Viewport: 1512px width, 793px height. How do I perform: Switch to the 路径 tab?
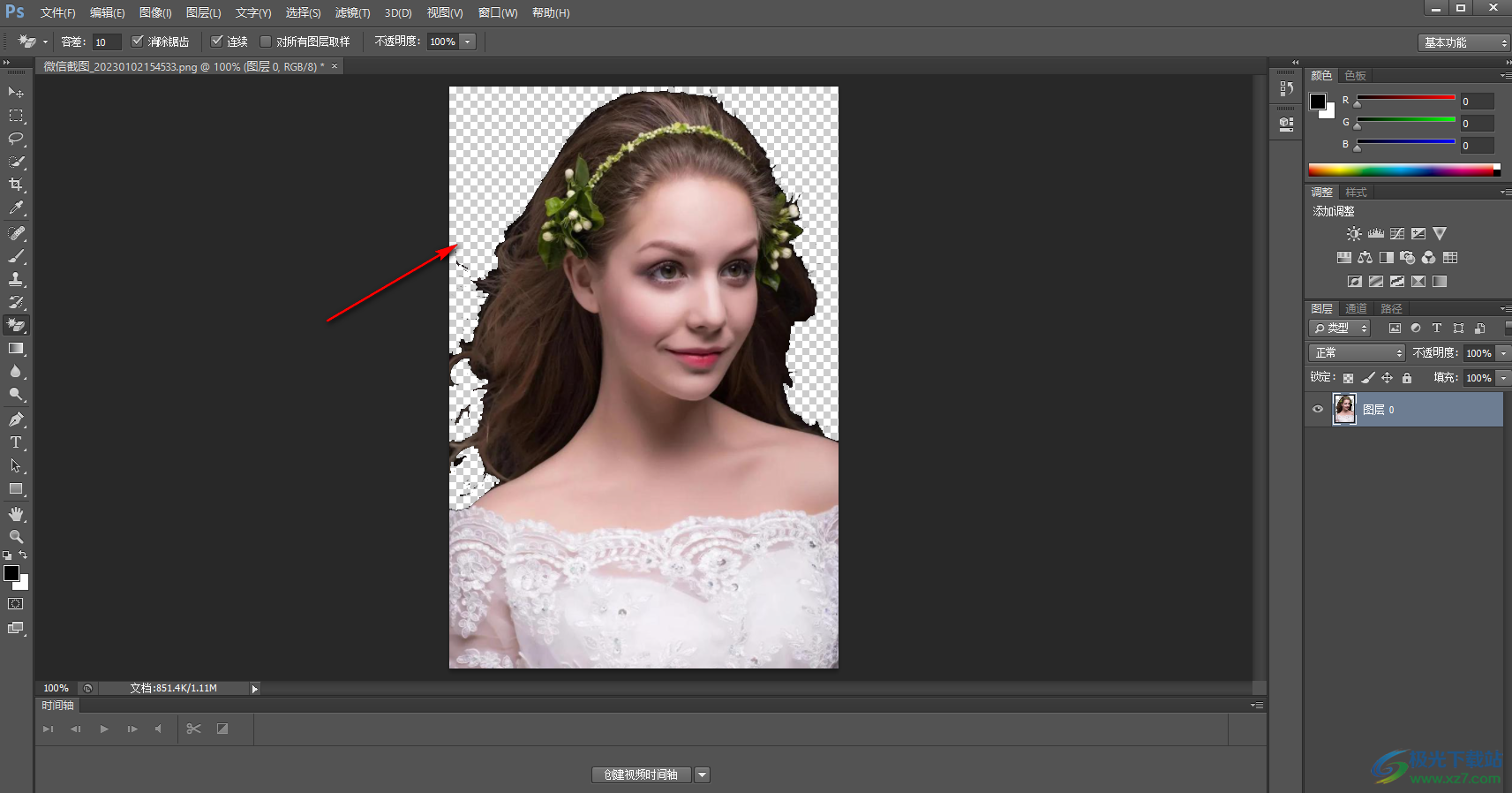(x=1391, y=308)
